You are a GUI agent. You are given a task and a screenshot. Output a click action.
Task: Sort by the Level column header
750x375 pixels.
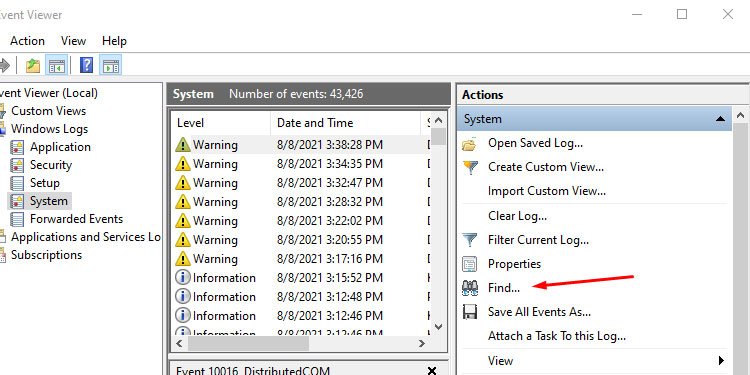221,123
